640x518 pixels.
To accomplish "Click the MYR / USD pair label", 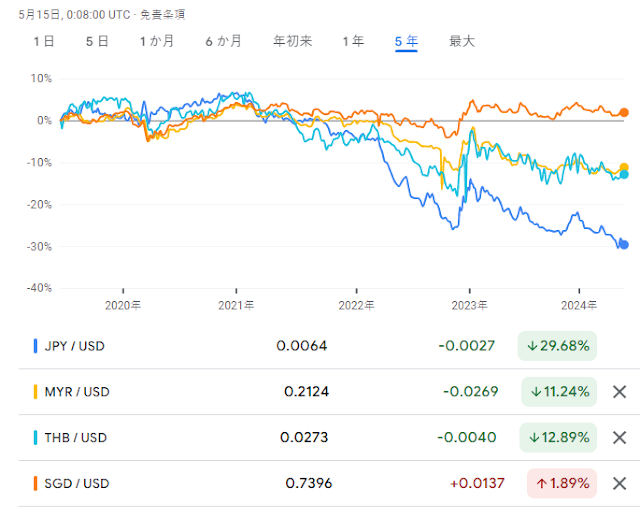I will [77, 392].
